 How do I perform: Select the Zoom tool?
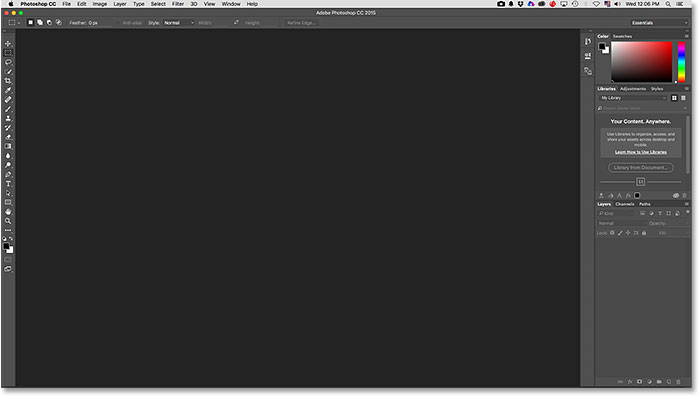(8, 221)
